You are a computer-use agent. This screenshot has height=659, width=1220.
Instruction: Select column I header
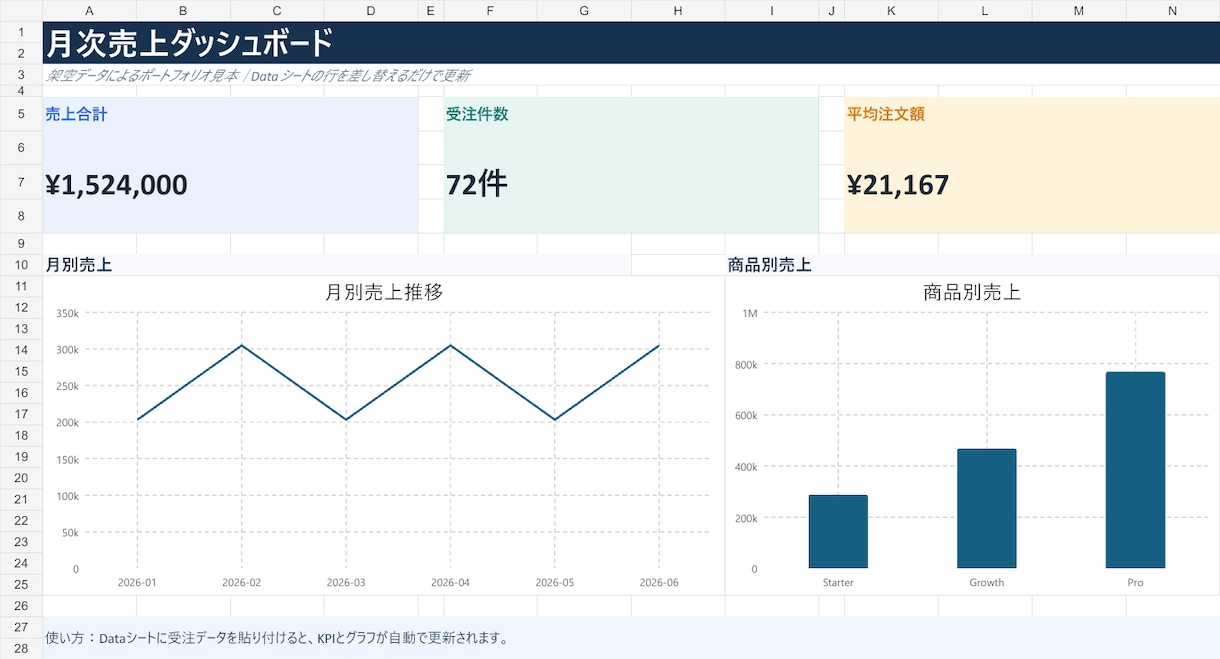pos(772,11)
